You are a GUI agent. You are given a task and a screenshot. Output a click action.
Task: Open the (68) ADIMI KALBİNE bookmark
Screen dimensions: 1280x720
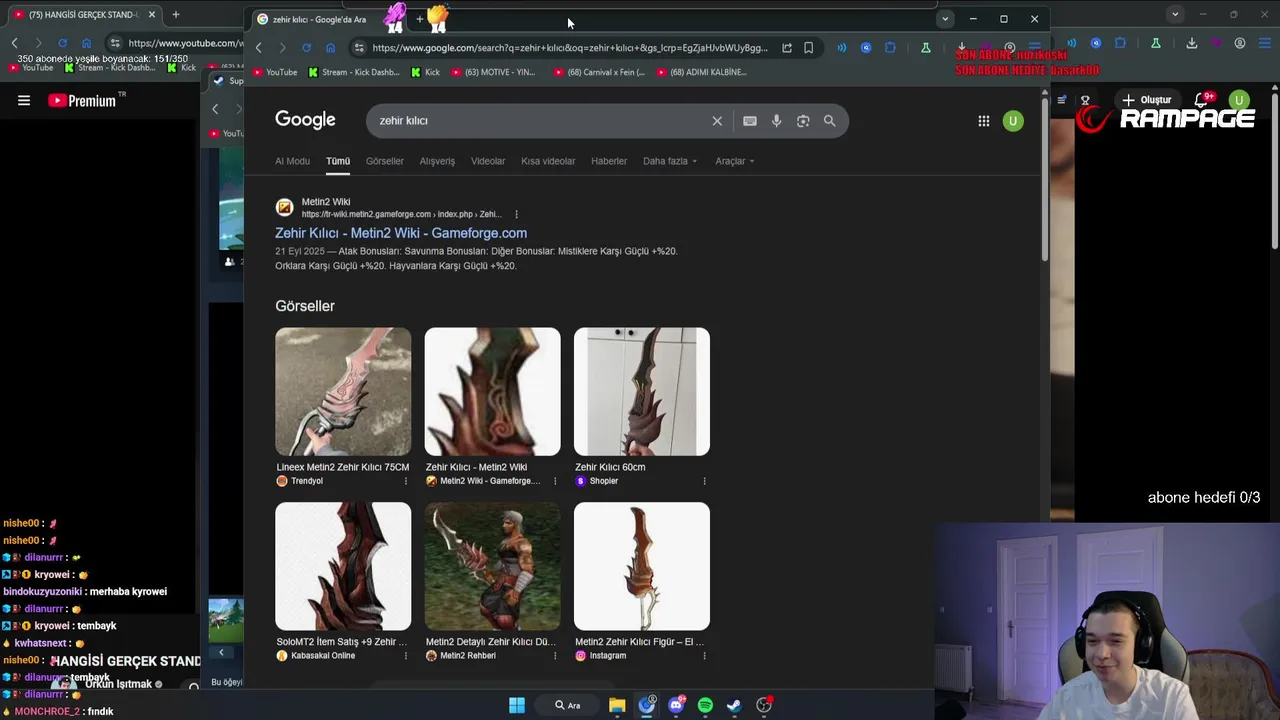[x=702, y=72]
